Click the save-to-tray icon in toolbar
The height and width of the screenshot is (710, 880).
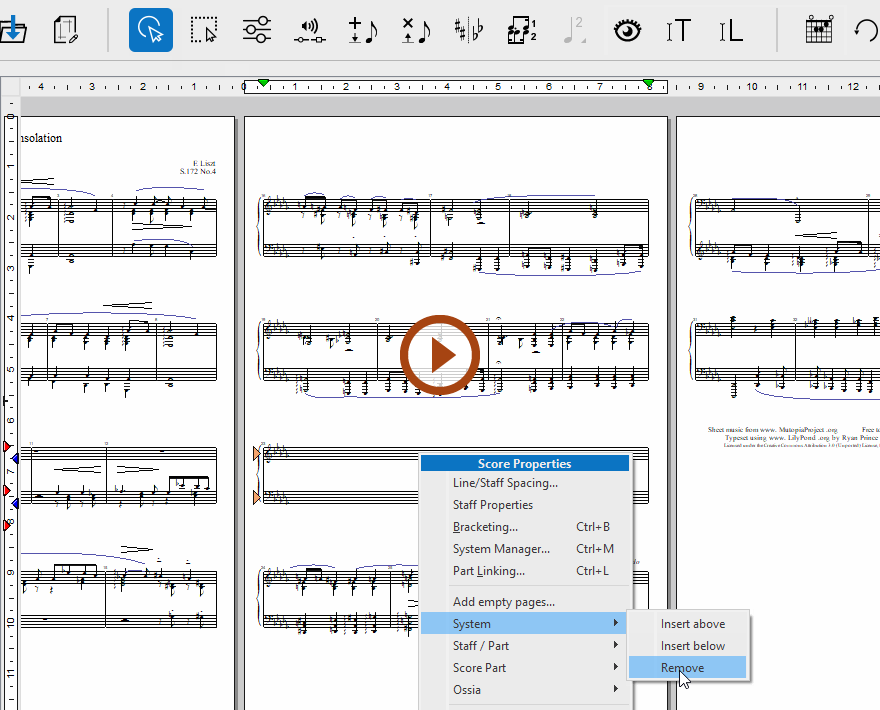[x=12, y=30]
